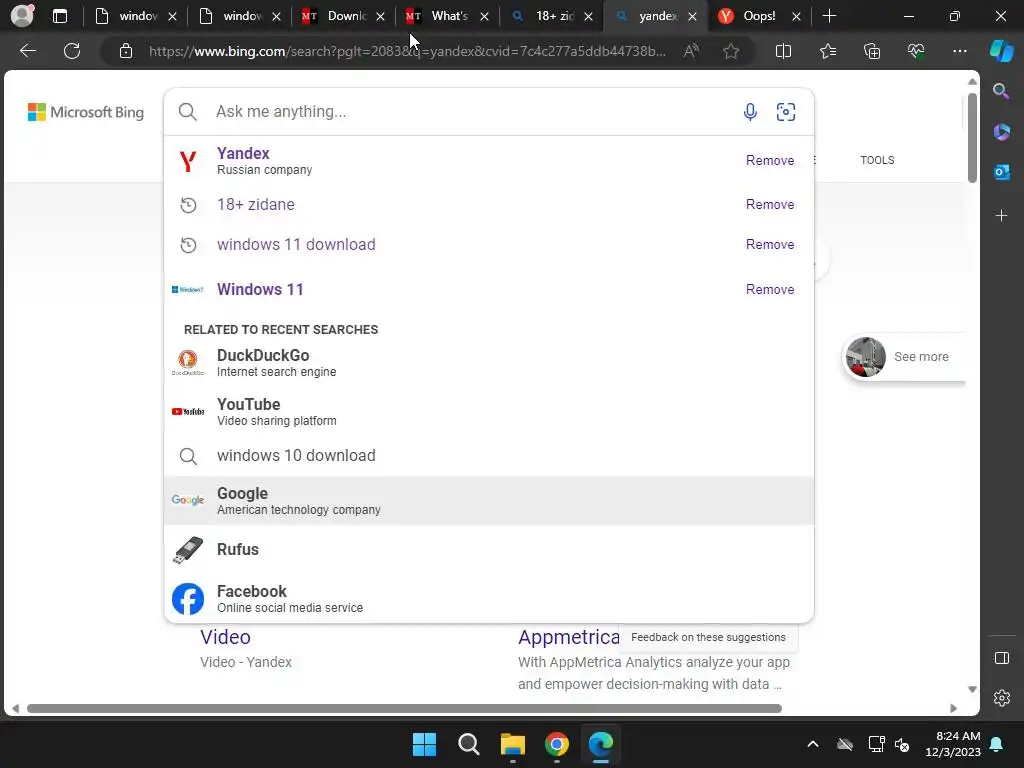The image size is (1024, 768).
Task: Choose the Google suggestion
Action: coord(488,500)
